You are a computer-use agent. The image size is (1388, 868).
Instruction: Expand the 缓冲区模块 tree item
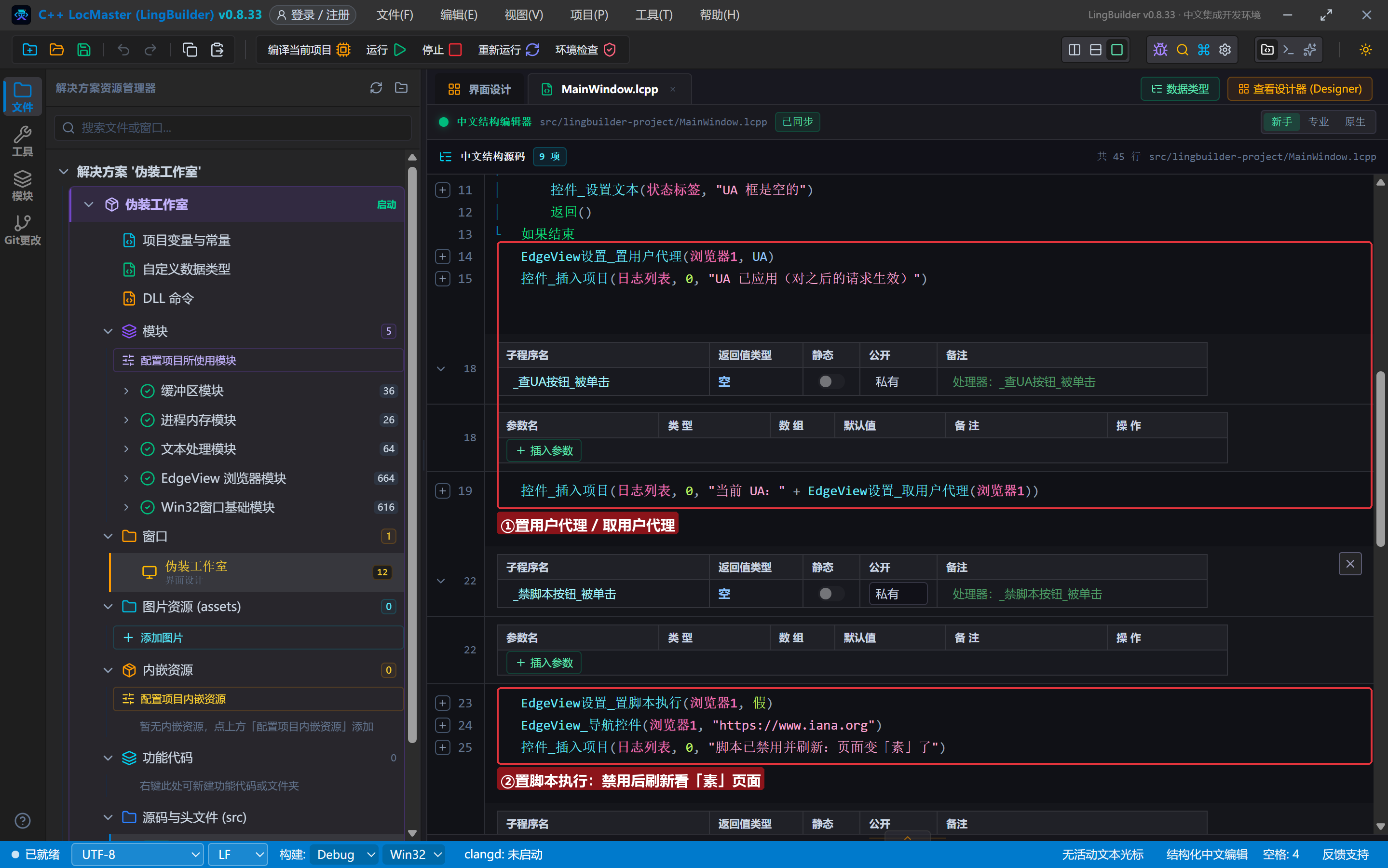pyautogui.click(x=126, y=391)
